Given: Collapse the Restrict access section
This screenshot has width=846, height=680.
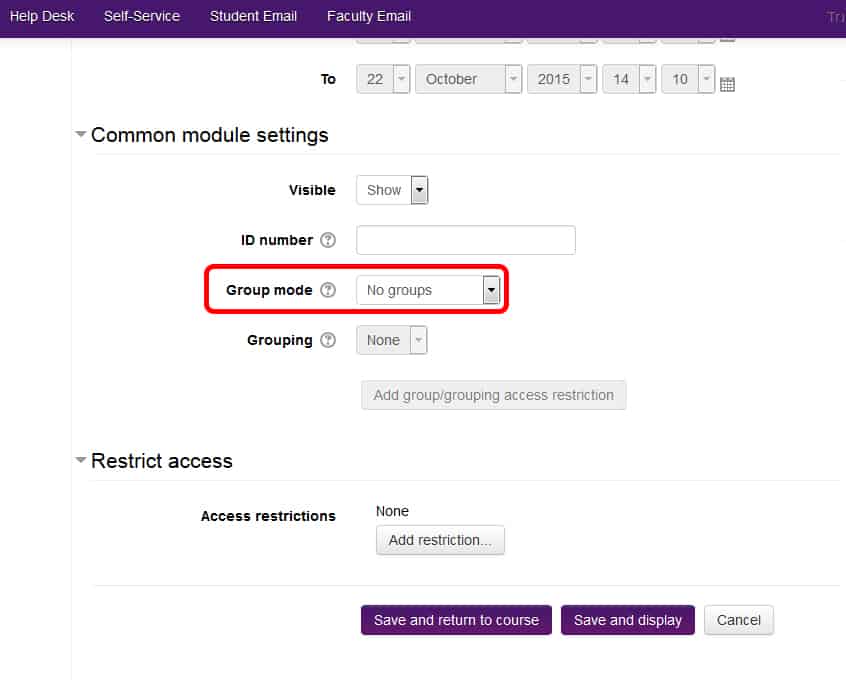Looking at the screenshot, I should (81, 460).
